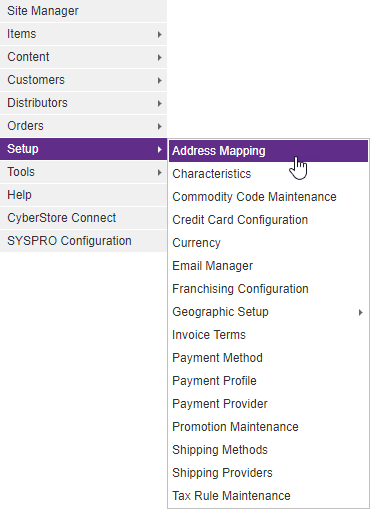371x512 pixels.
Task: Select Shipping Methods
Action: (x=268, y=450)
